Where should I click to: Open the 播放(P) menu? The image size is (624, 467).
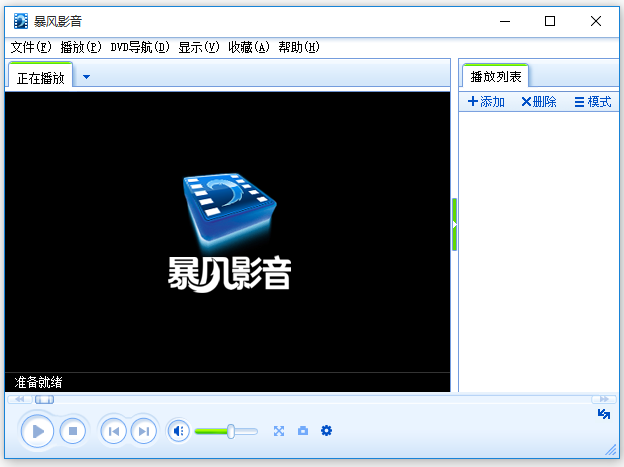tap(81, 47)
